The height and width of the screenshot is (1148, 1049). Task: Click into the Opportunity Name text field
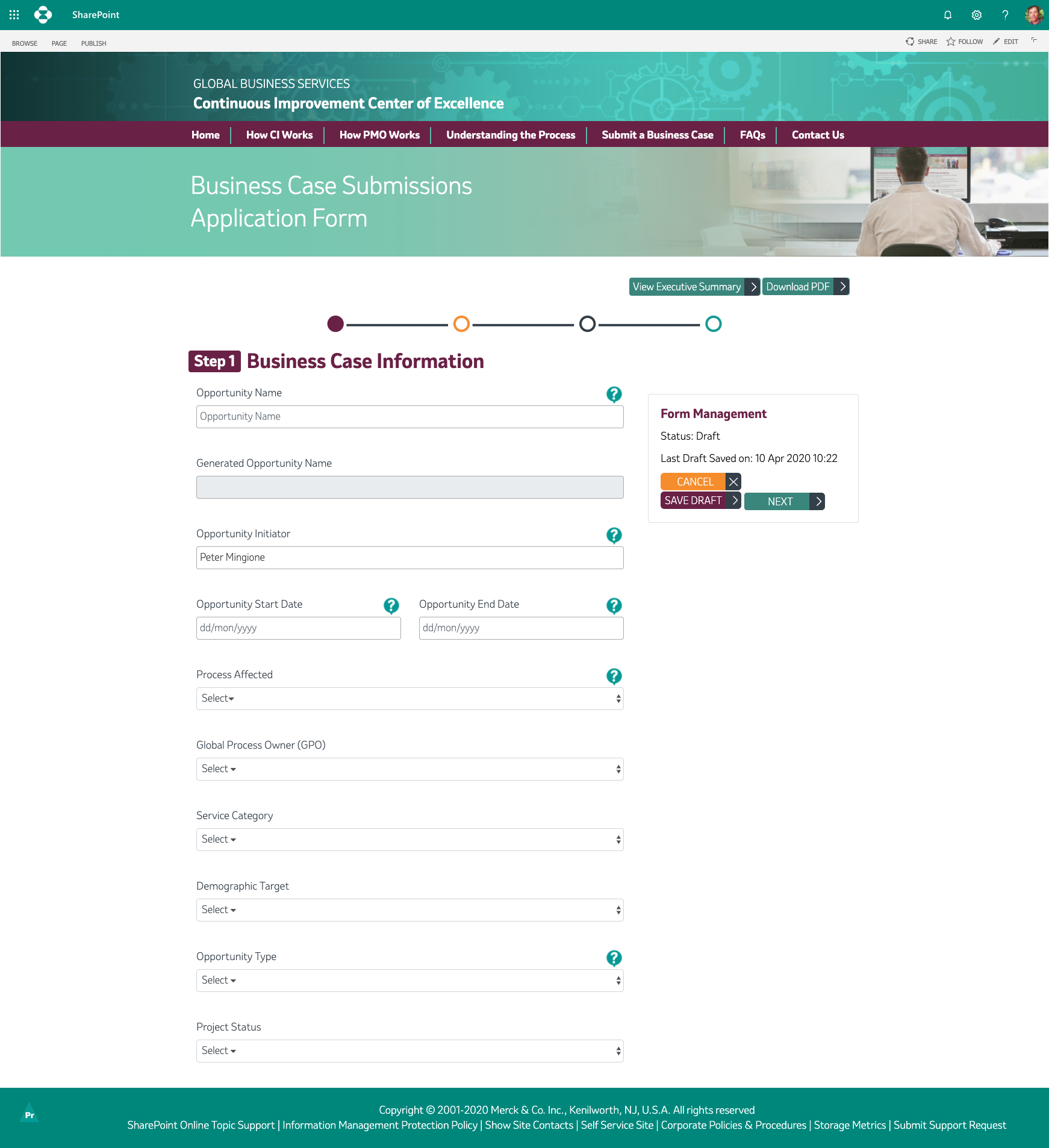[x=409, y=417]
